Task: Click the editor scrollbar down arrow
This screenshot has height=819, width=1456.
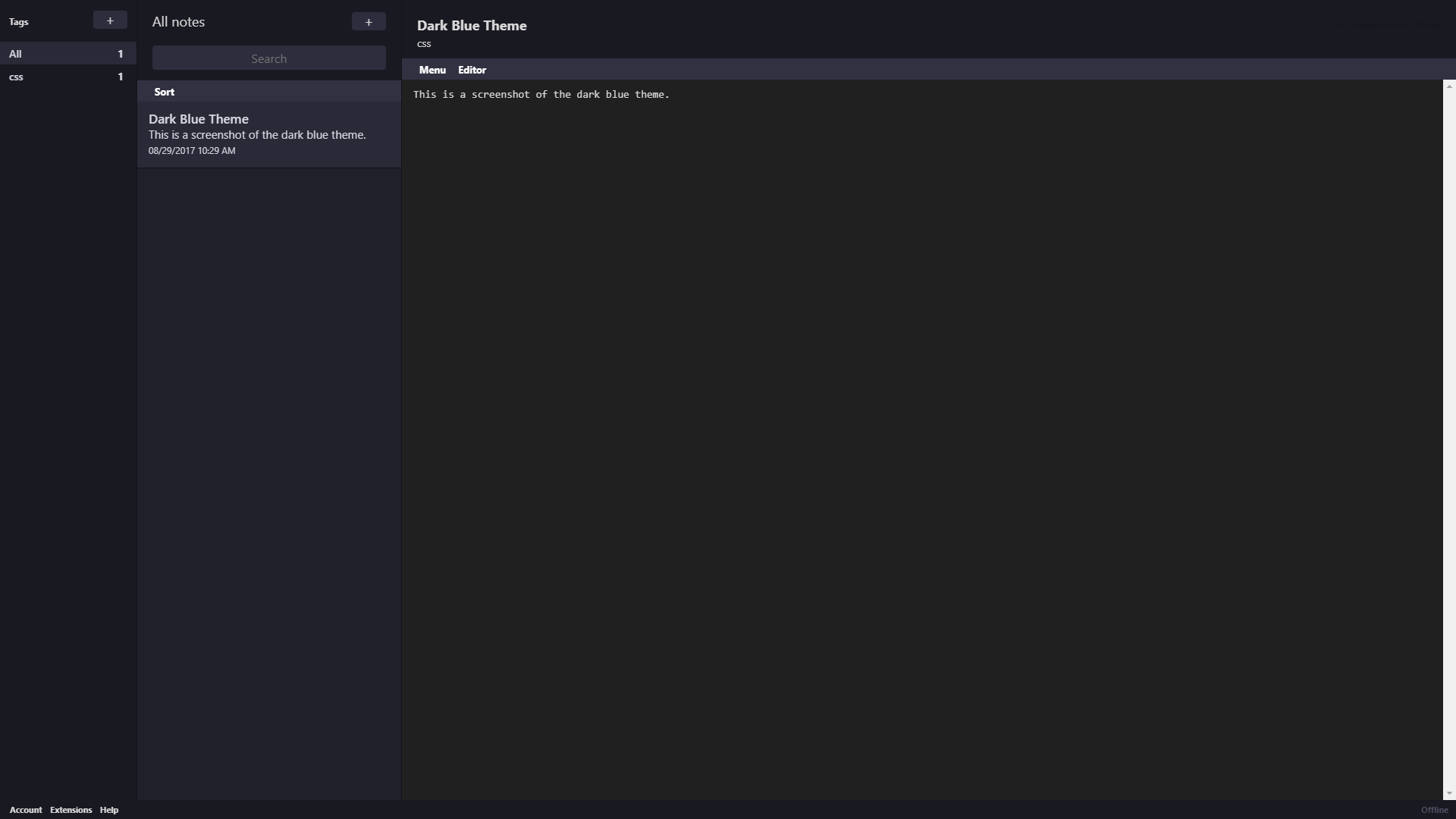Action: coord(1449,793)
